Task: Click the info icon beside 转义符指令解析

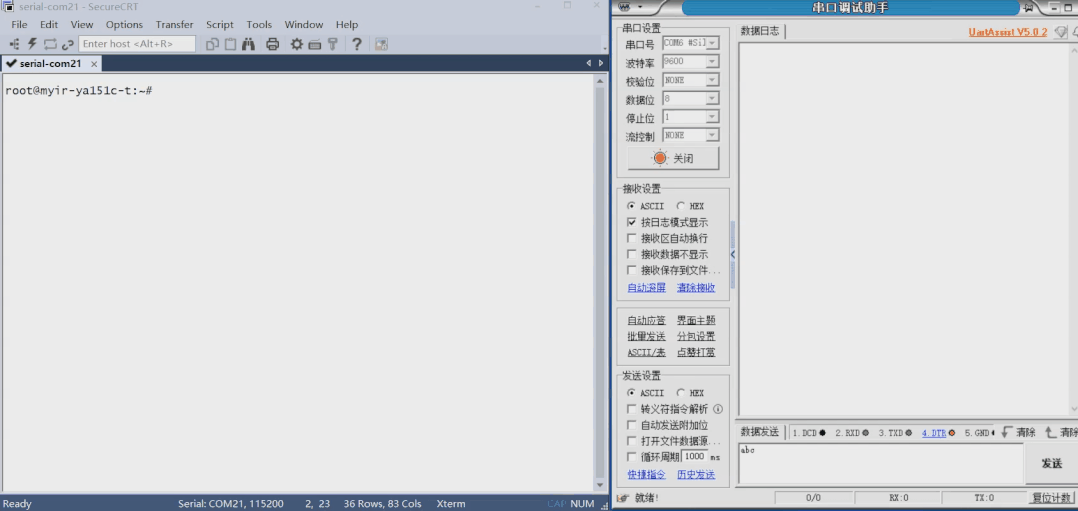Action: tap(718, 409)
